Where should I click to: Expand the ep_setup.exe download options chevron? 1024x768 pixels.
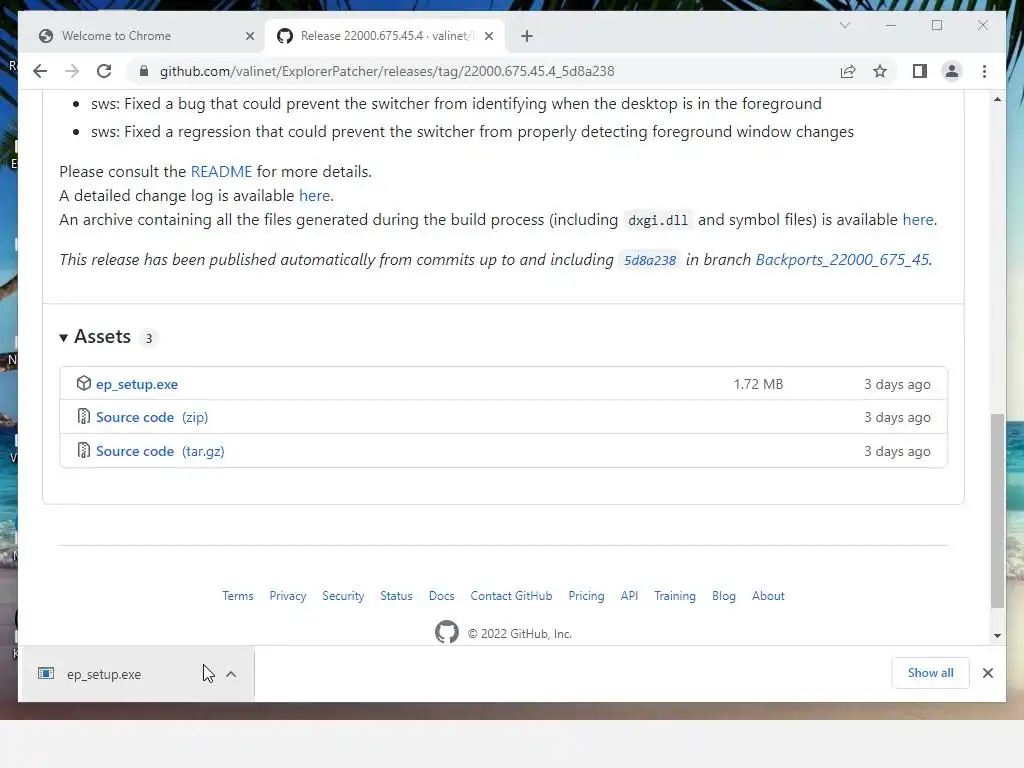tap(231, 675)
